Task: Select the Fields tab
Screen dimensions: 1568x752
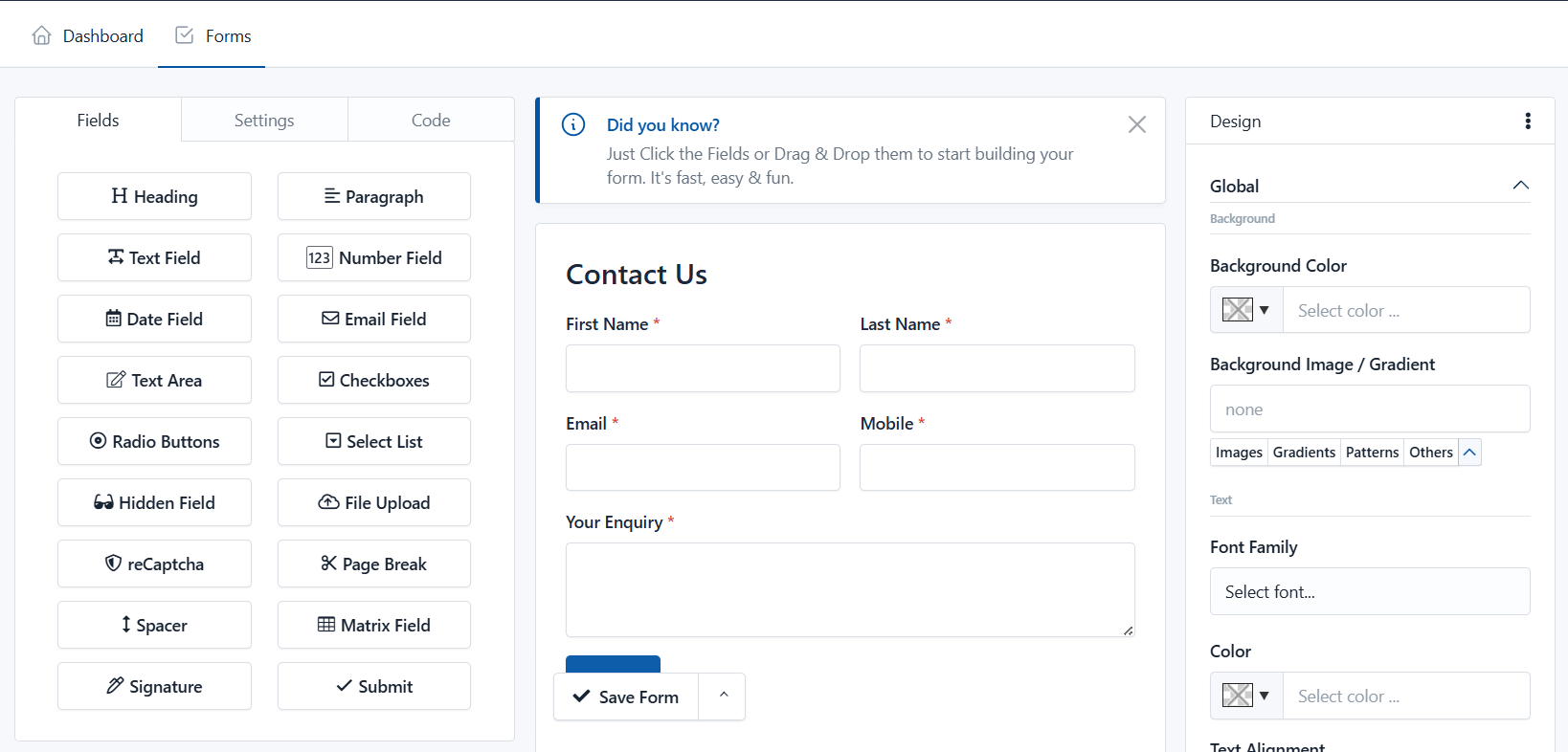Action: (x=98, y=120)
